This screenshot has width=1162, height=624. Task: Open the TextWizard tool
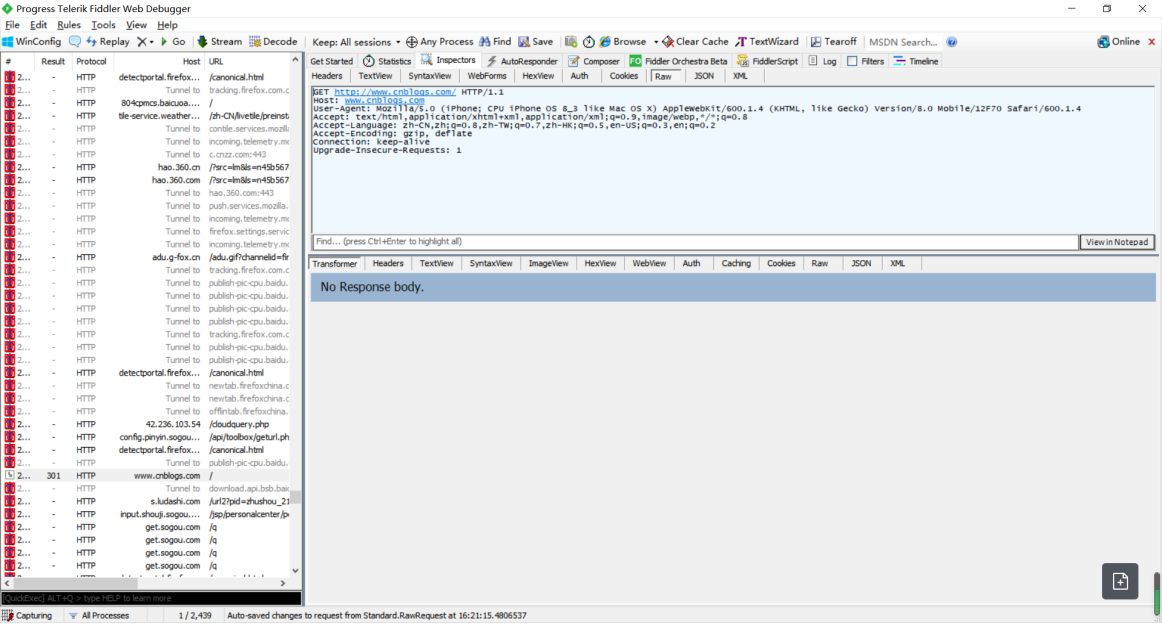tap(766, 42)
